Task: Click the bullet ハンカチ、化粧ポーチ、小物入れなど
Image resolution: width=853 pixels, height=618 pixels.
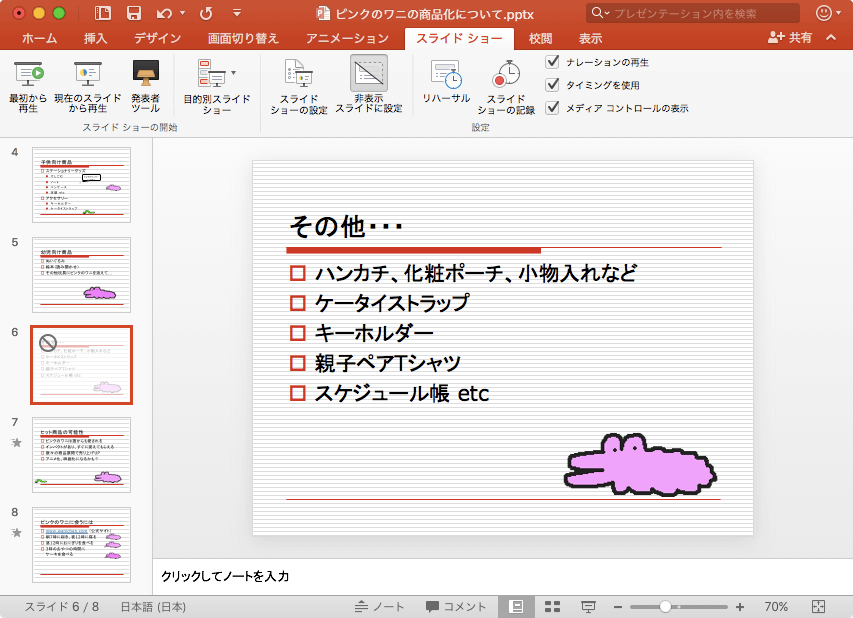Action: (475, 273)
